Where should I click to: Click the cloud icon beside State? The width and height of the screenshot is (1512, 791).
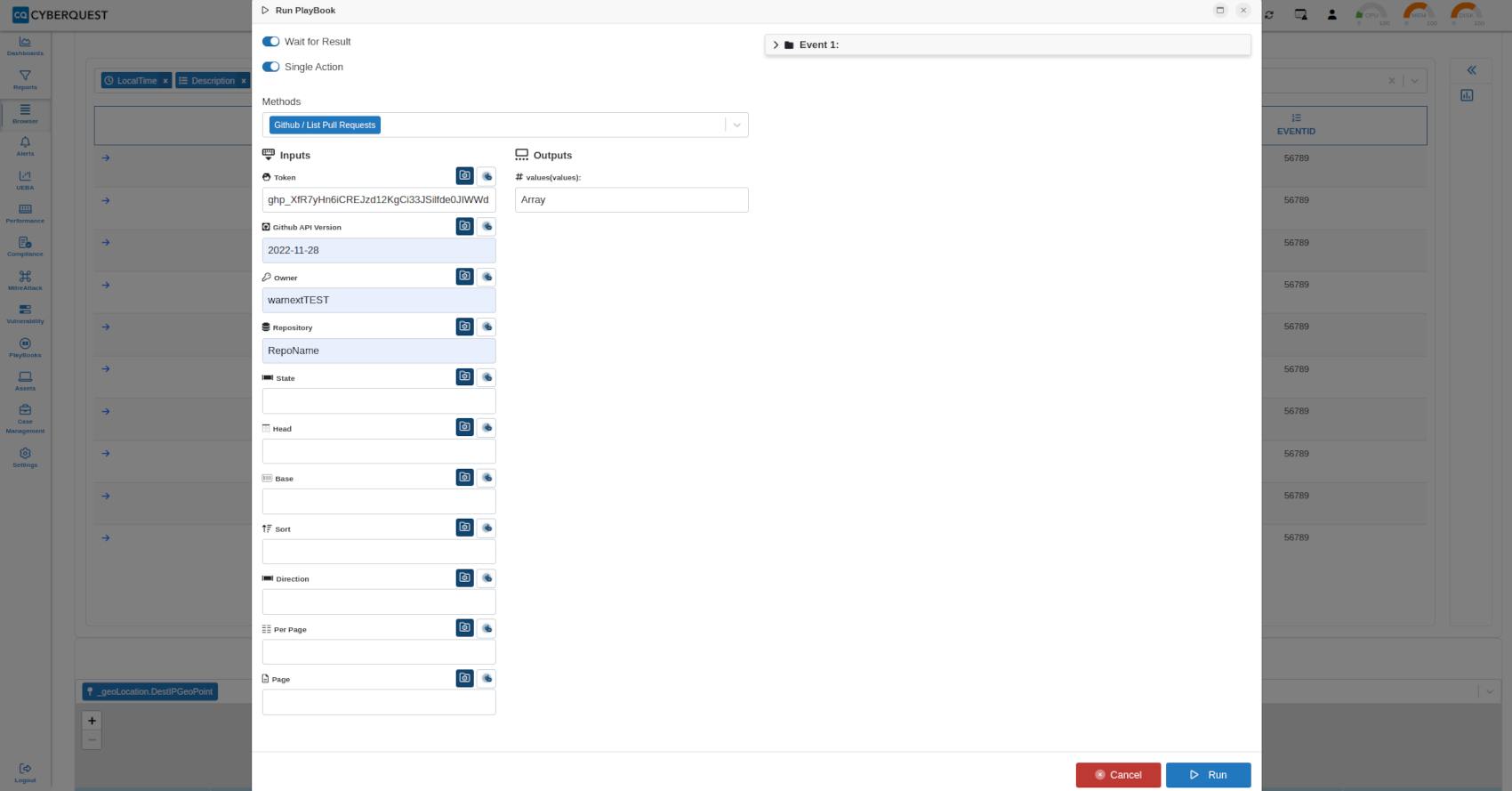[x=487, y=377]
